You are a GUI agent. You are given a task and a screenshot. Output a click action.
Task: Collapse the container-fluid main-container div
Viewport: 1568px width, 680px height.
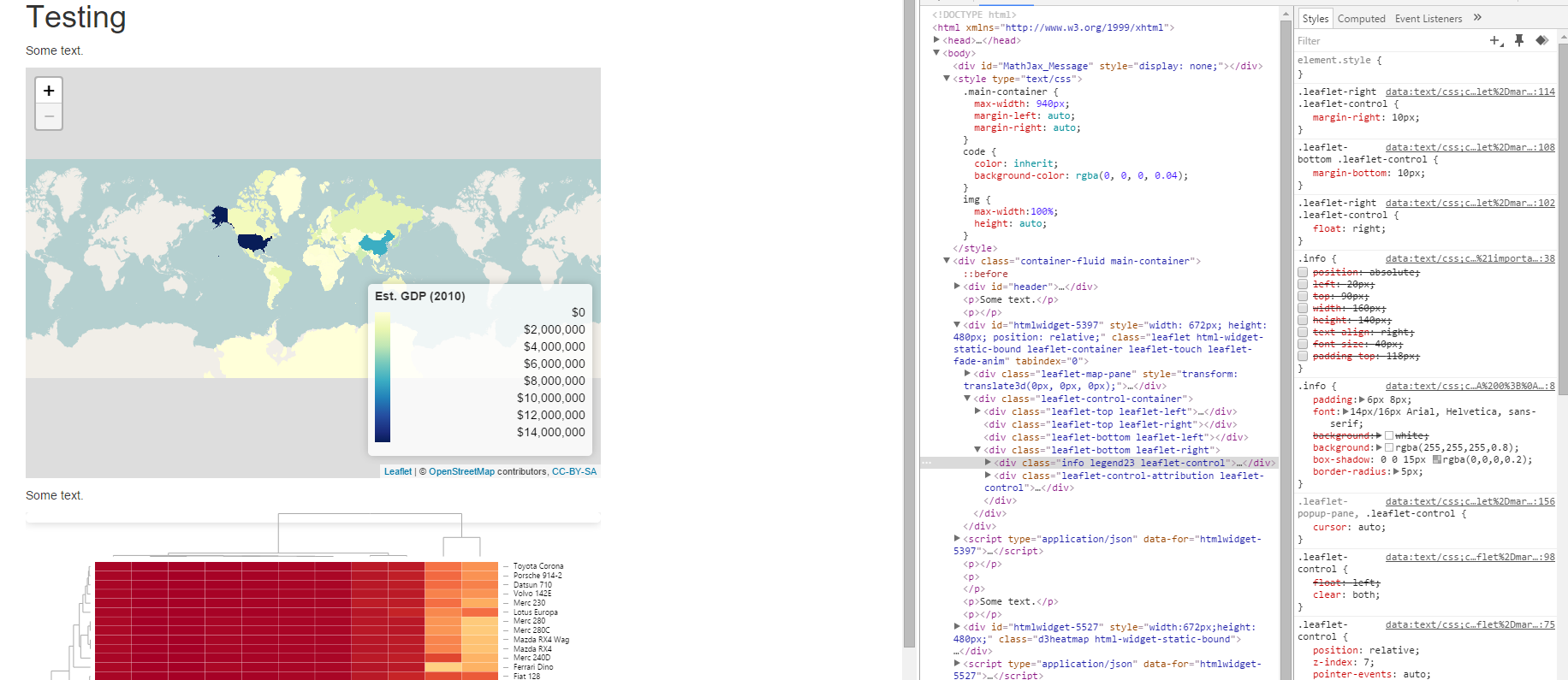[947, 261]
